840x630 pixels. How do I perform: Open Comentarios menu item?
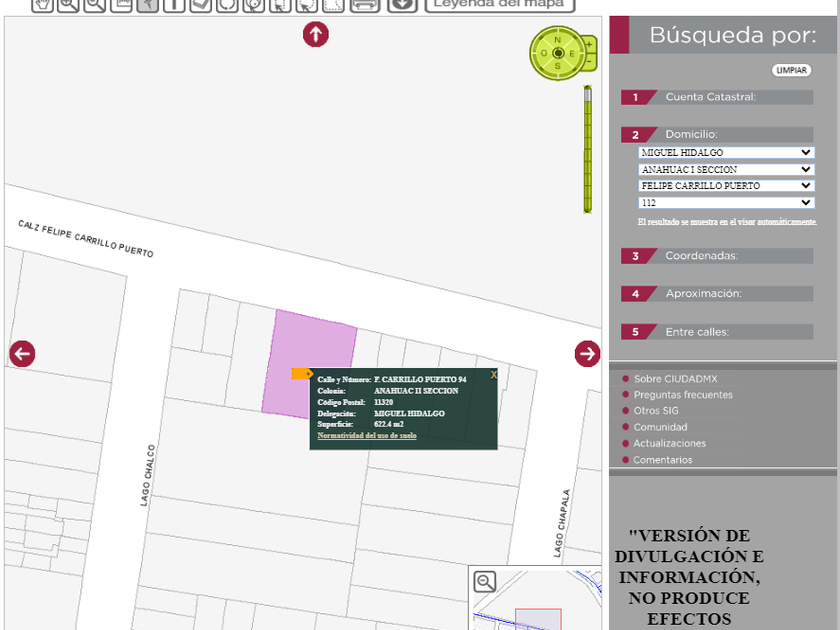click(662, 460)
